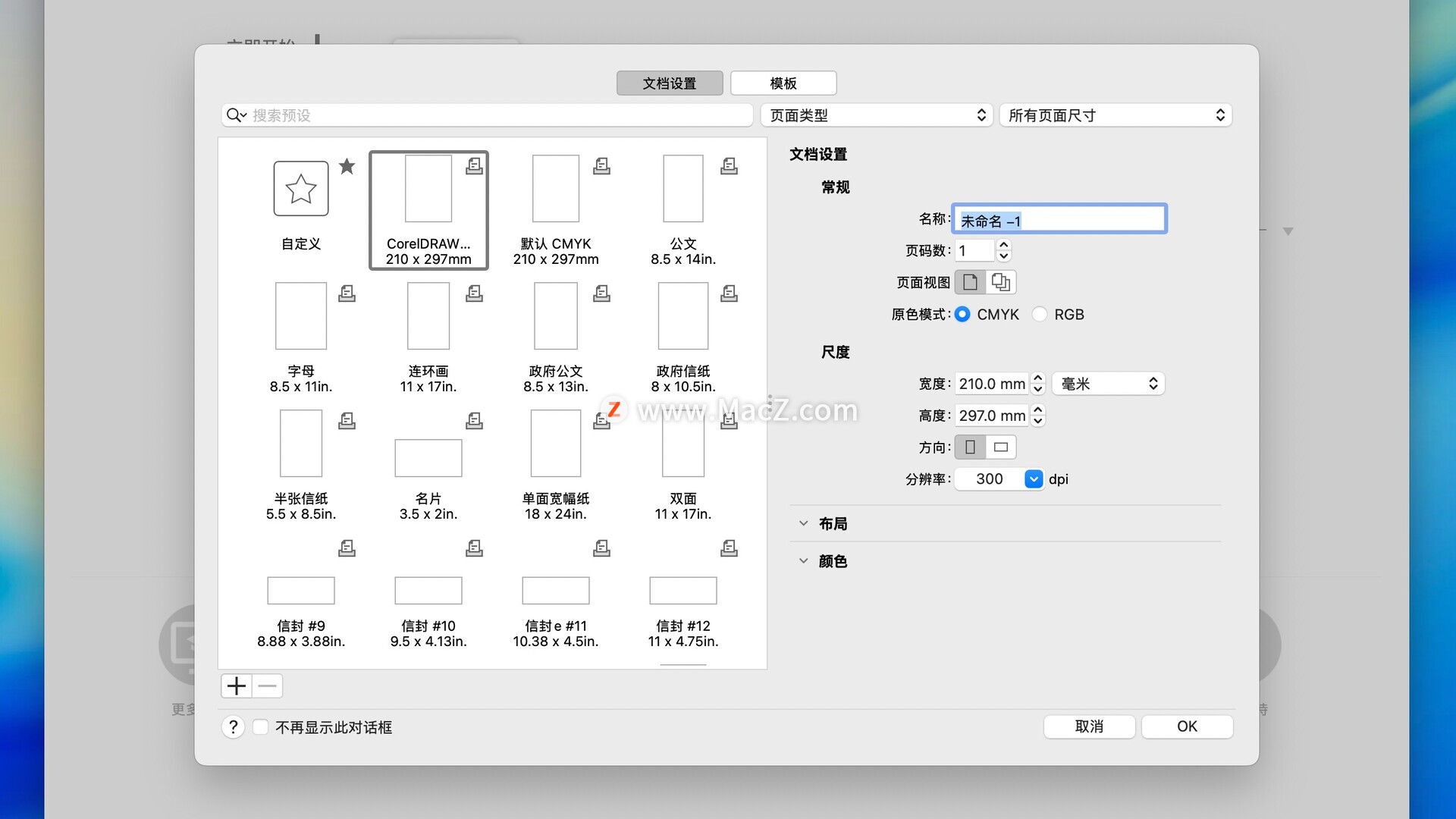Switch to the 文档设置 tab
The height and width of the screenshot is (819, 1456).
pyautogui.click(x=670, y=83)
